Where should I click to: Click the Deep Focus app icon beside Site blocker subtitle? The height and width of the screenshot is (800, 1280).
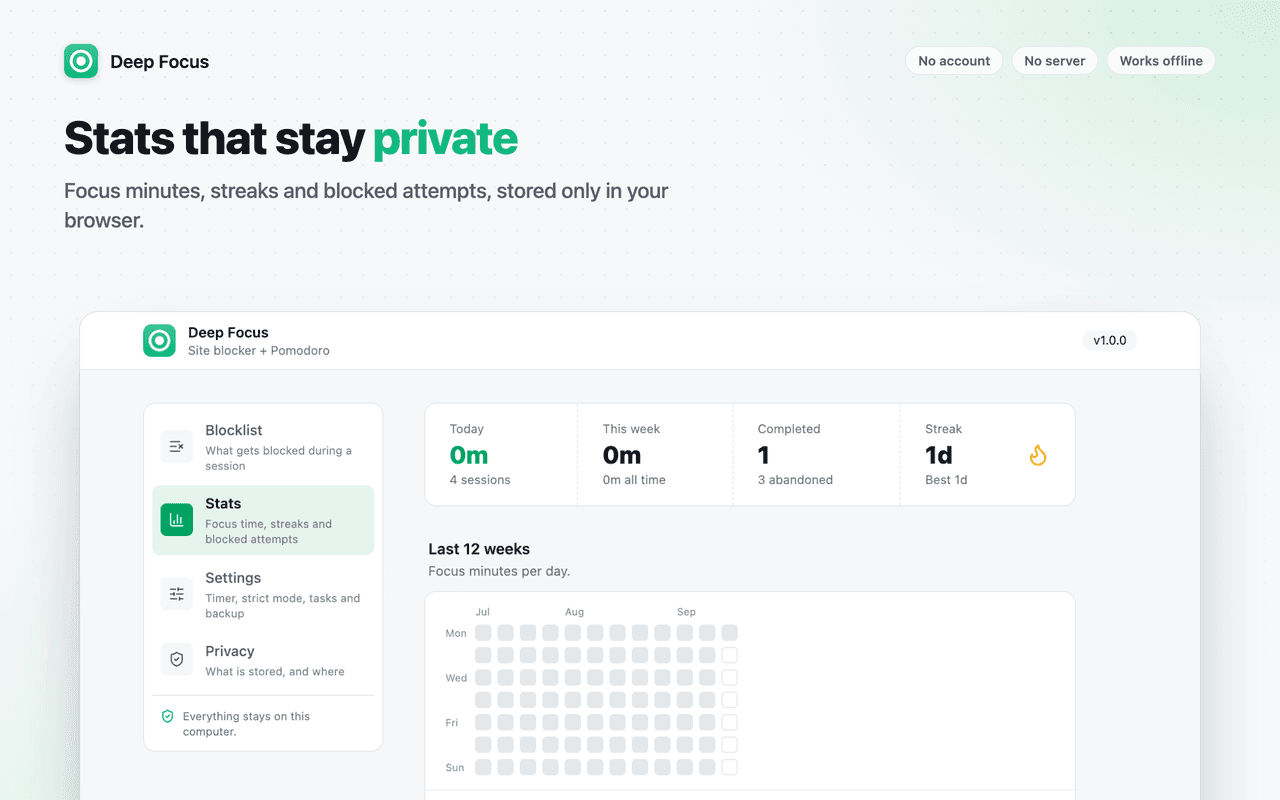[159, 341]
